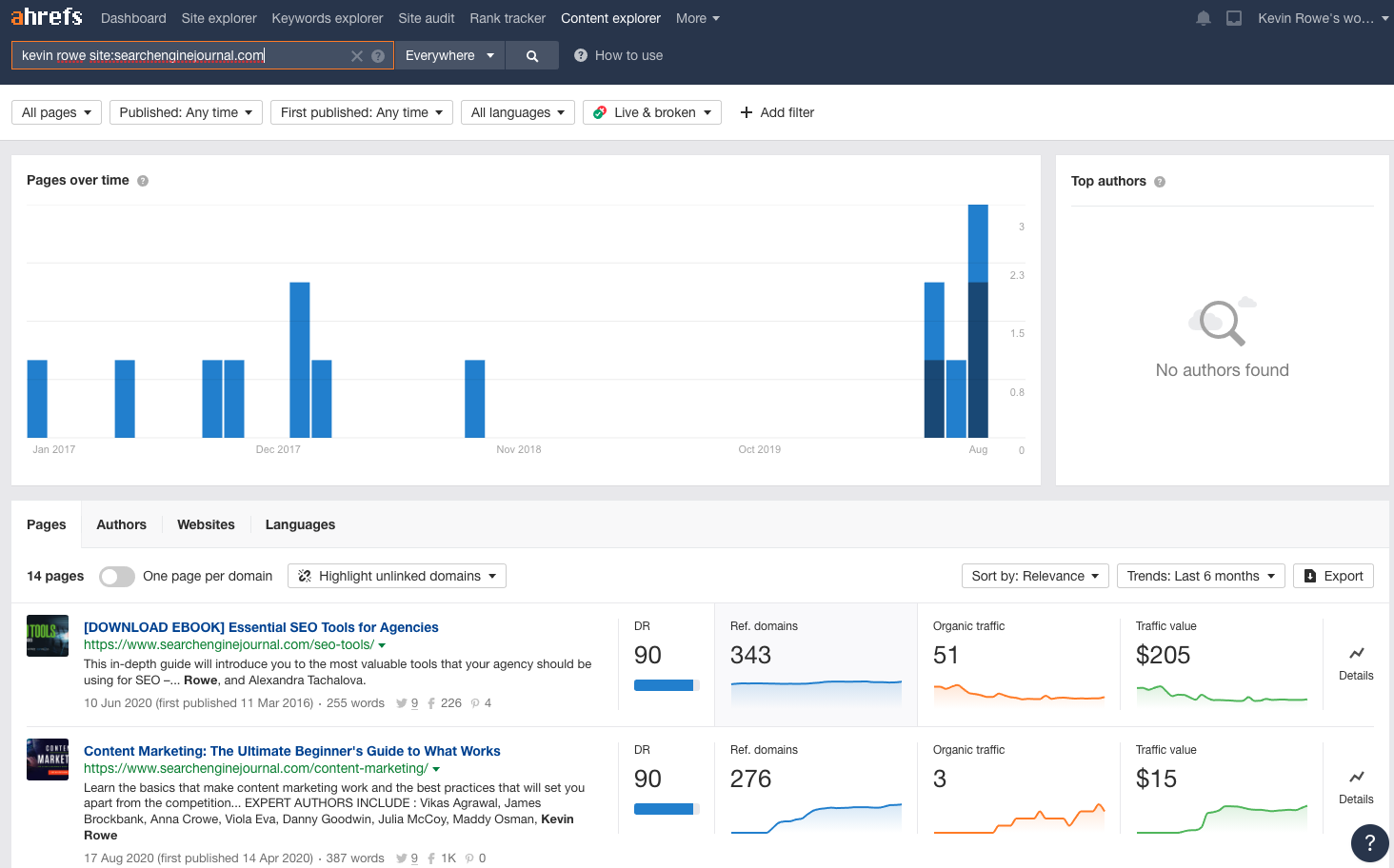Open the Live & broken filter dropdown
This screenshot has height=868, width=1394.
pyautogui.click(x=652, y=112)
